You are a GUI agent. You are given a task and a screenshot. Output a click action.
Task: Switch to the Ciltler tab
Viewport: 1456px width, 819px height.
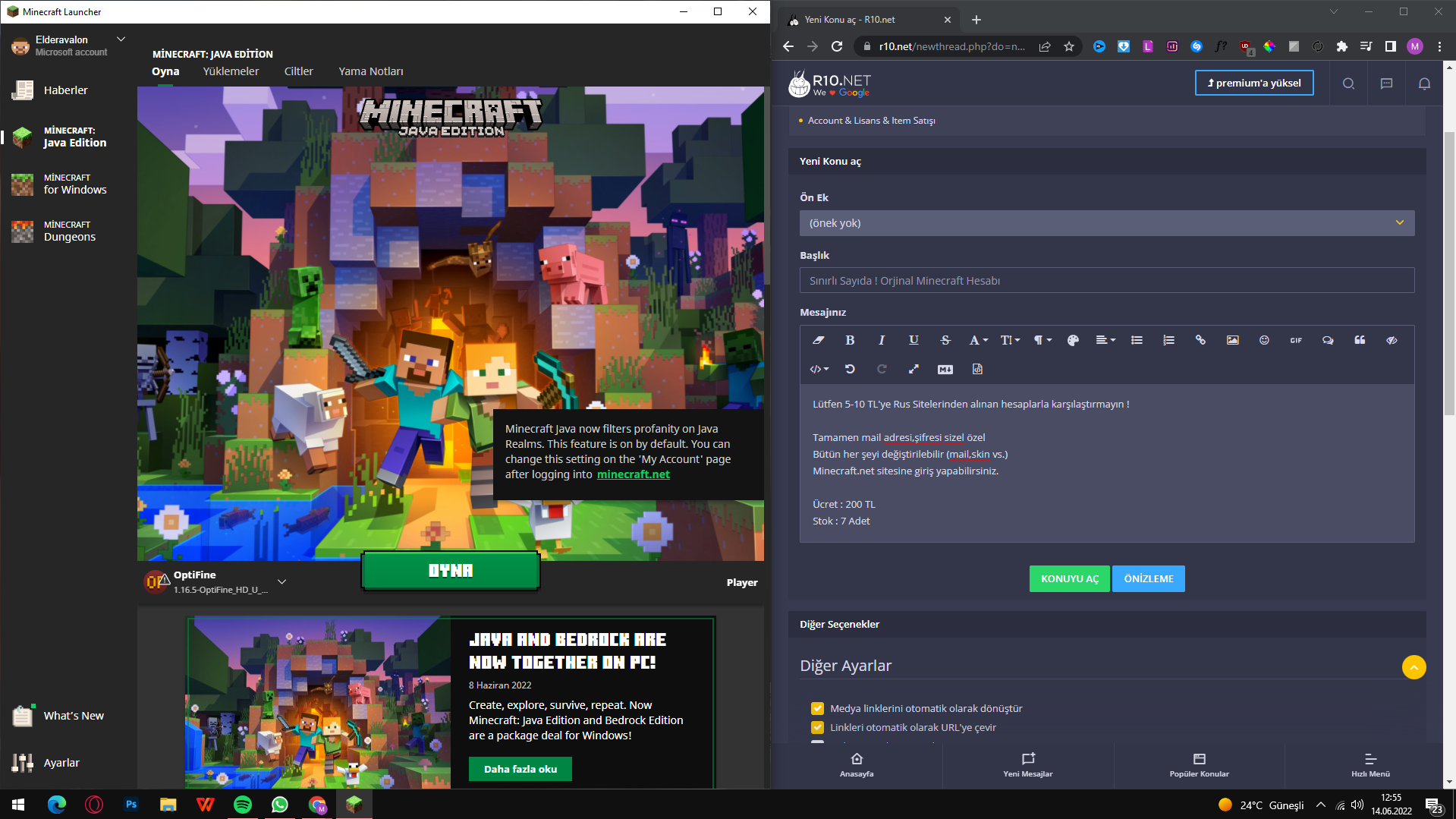click(298, 71)
